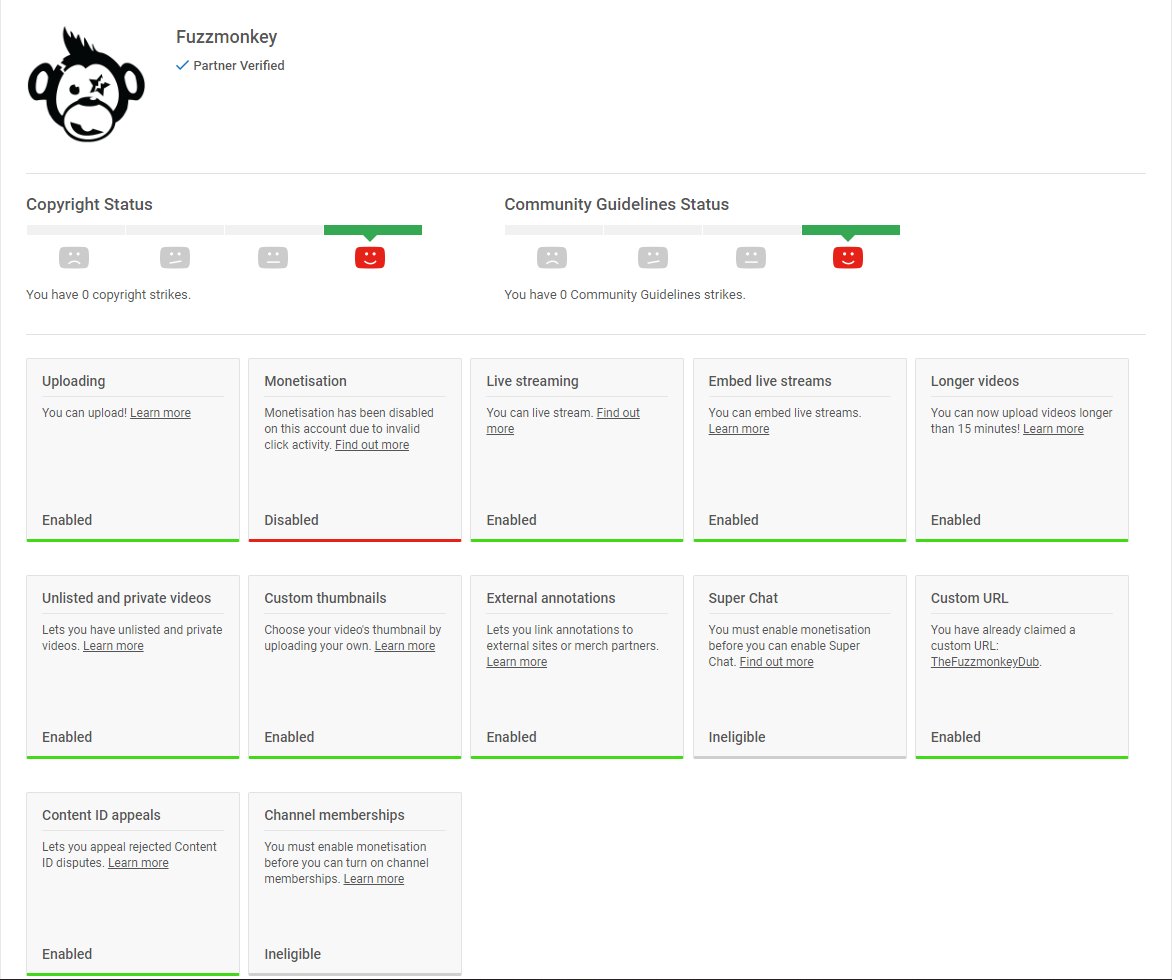Click 'You have 0 Community Guidelines strikes.' text
Screen dimensions: 1172x980
coord(625,295)
